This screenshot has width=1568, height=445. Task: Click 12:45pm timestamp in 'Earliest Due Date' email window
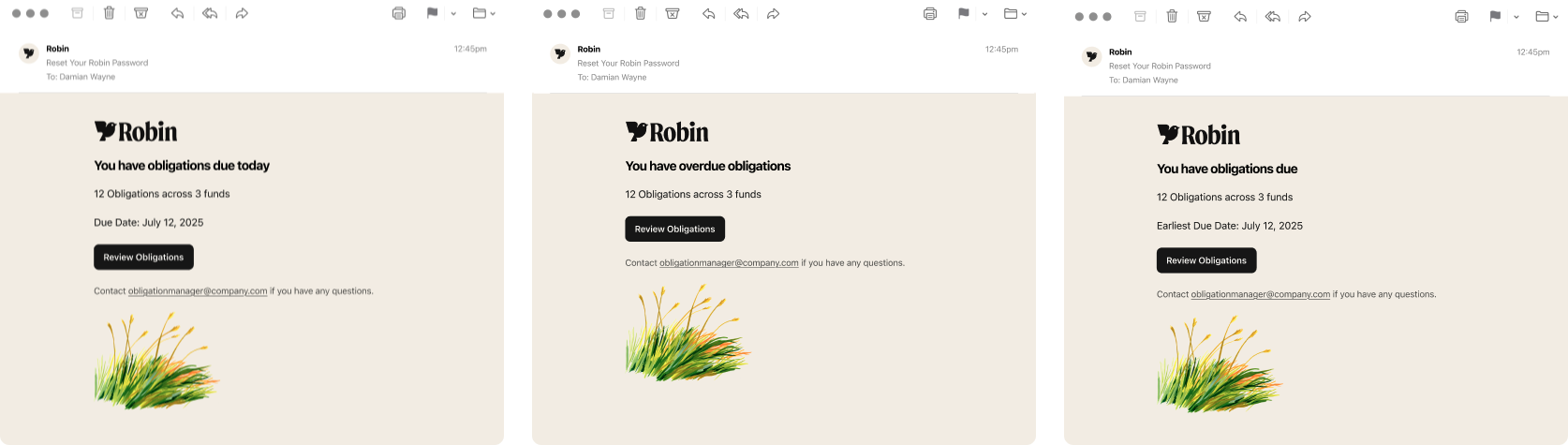pos(1532,52)
